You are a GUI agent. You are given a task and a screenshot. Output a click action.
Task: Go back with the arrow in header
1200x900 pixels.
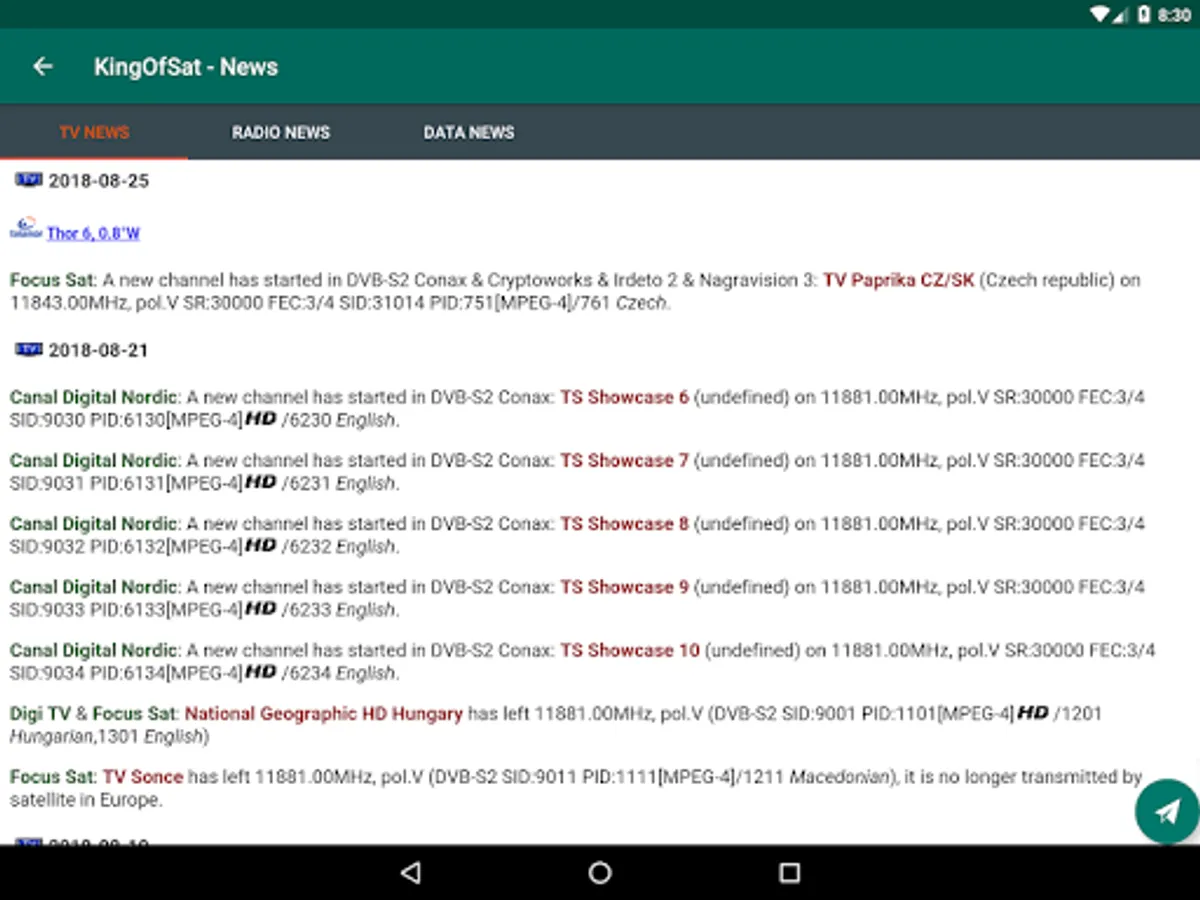point(42,67)
